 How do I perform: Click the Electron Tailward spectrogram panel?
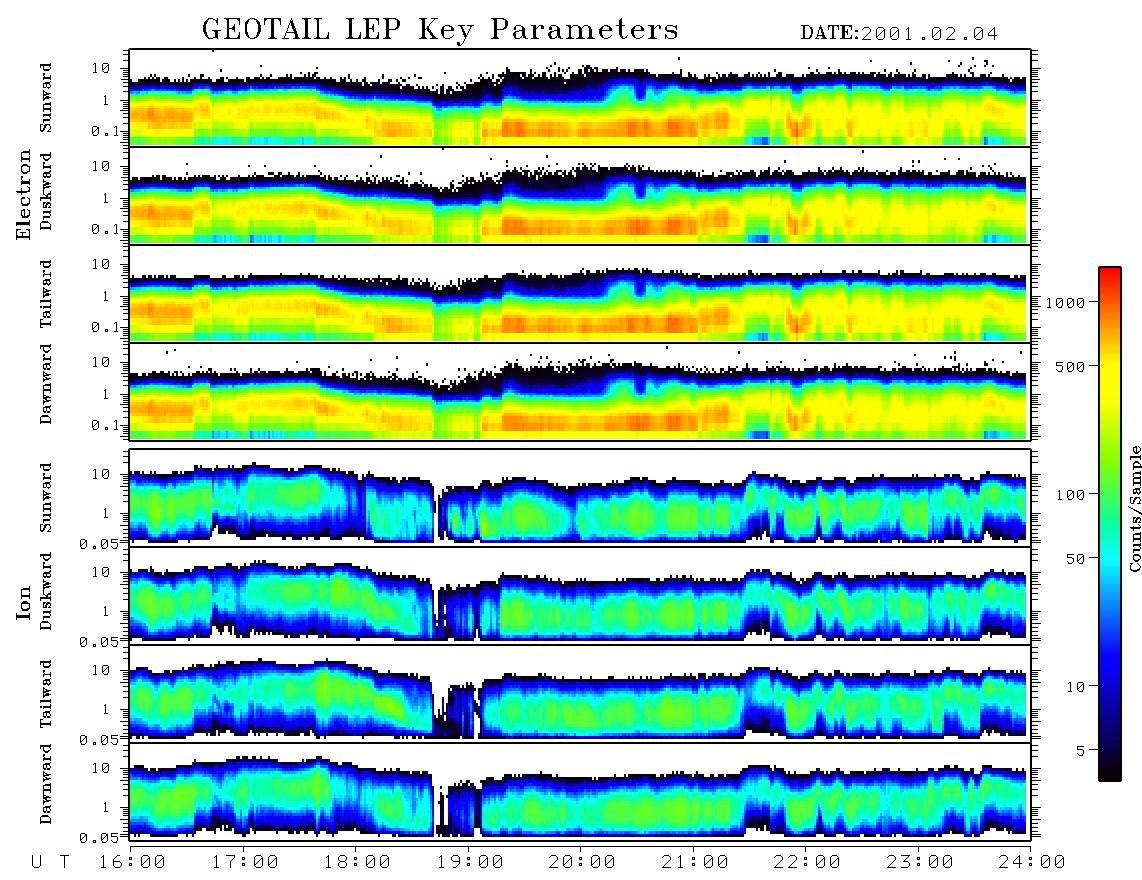[580, 294]
